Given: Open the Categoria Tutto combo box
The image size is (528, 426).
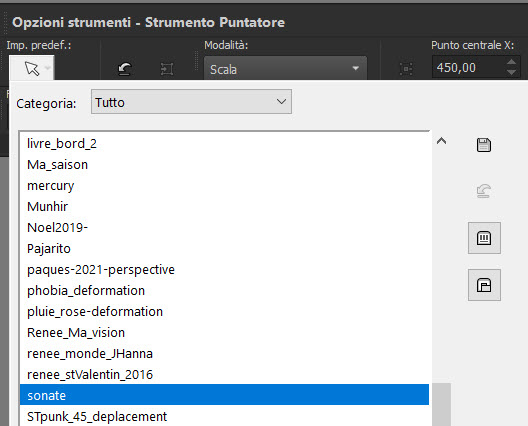Looking at the screenshot, I should pyautogui.click(x=191, y=102).
